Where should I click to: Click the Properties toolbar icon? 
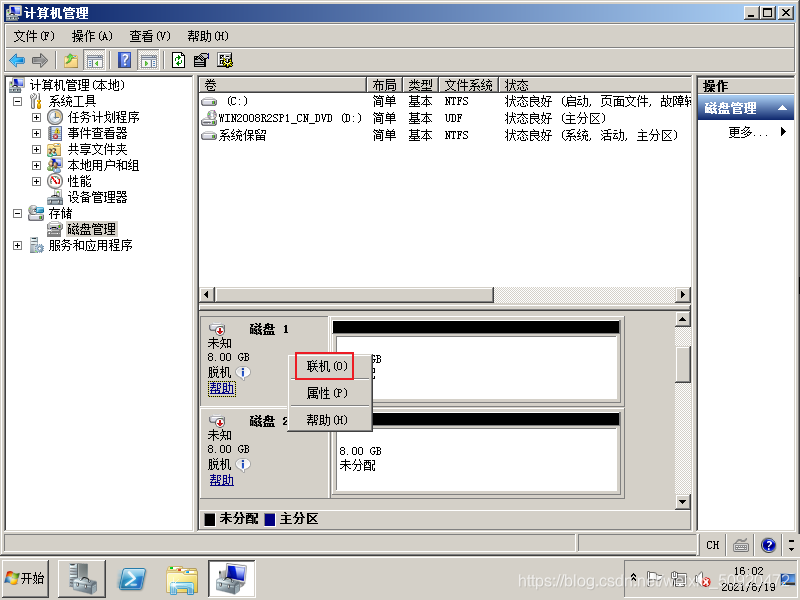(x=201, y=60)
